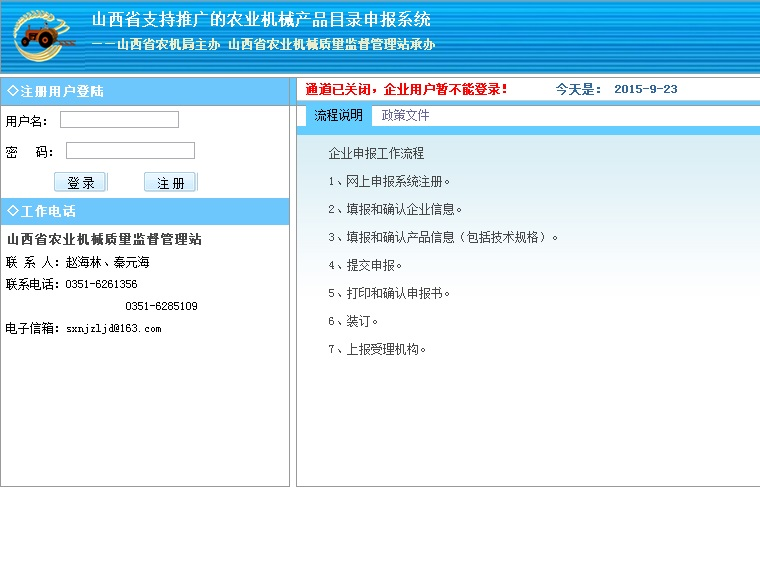Click the 登录 button

tap(80, 182)
